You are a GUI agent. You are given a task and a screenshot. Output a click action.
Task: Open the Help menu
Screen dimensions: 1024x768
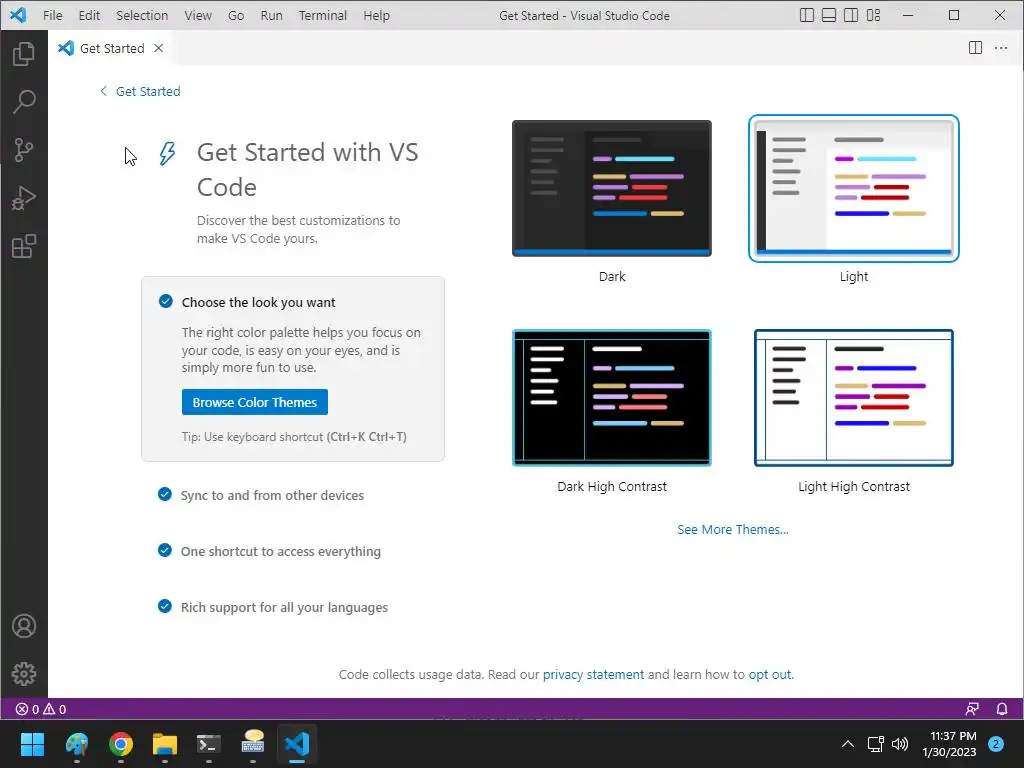(x=376, y=15)
